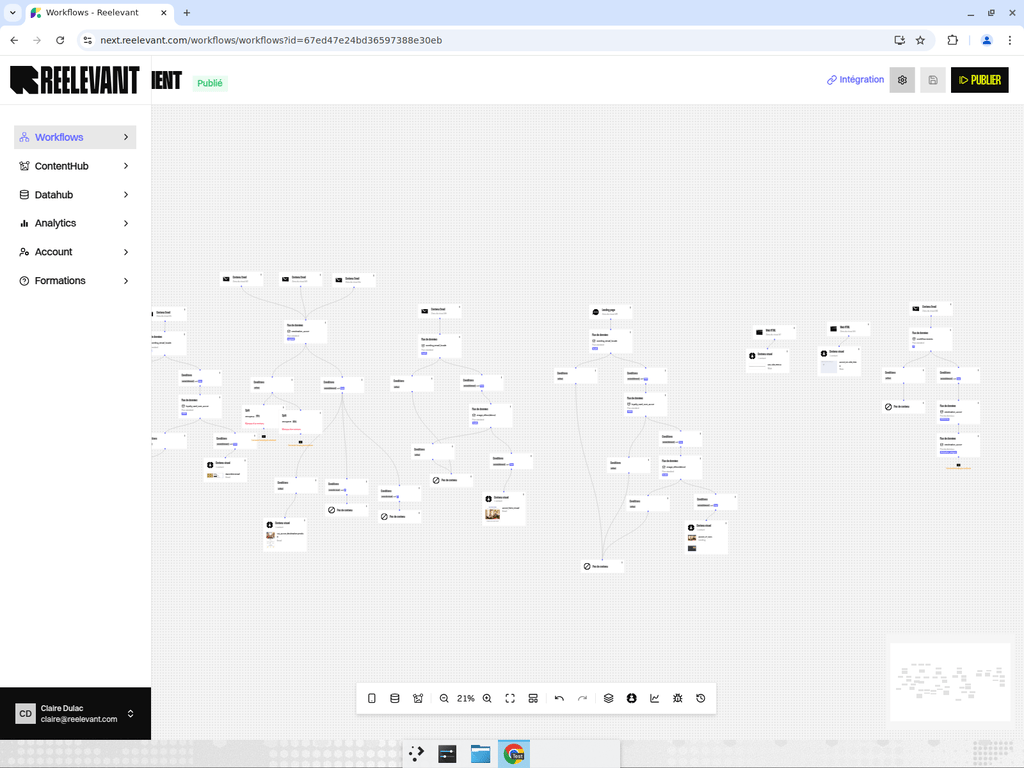Open the layers stack icon
Viewport: 1024px width, 768px height.
pos(609,698)
